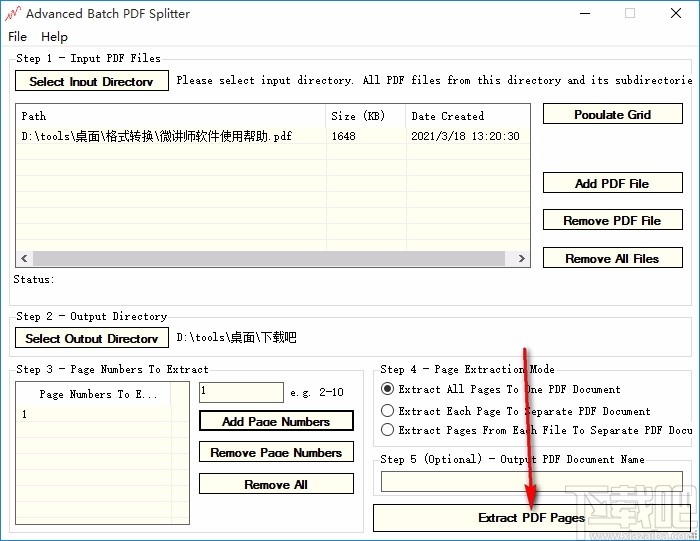
Task: Select the 微讲师软件使用帮助.pdf file row
Action: pos(273,136)
